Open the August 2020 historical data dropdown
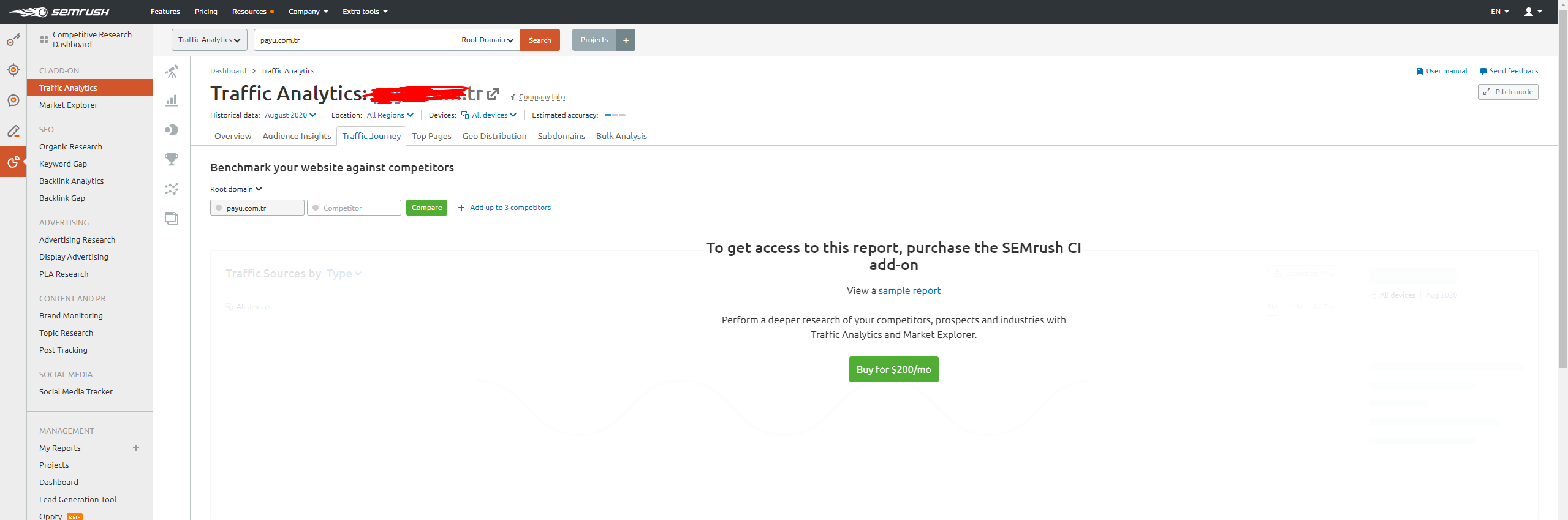Viewport: 1568px width, 520px height. (290, 115)
